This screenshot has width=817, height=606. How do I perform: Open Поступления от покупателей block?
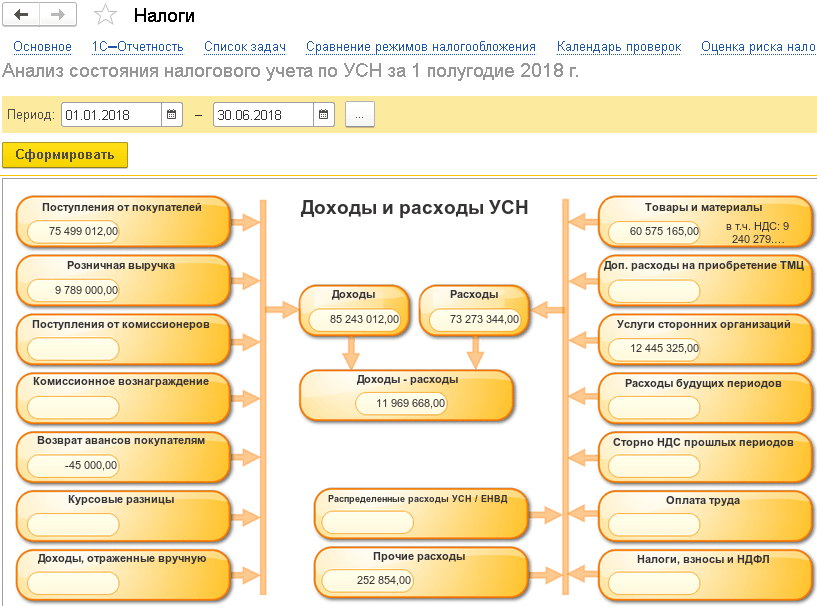pyautogui.click(x=122, y=221)
